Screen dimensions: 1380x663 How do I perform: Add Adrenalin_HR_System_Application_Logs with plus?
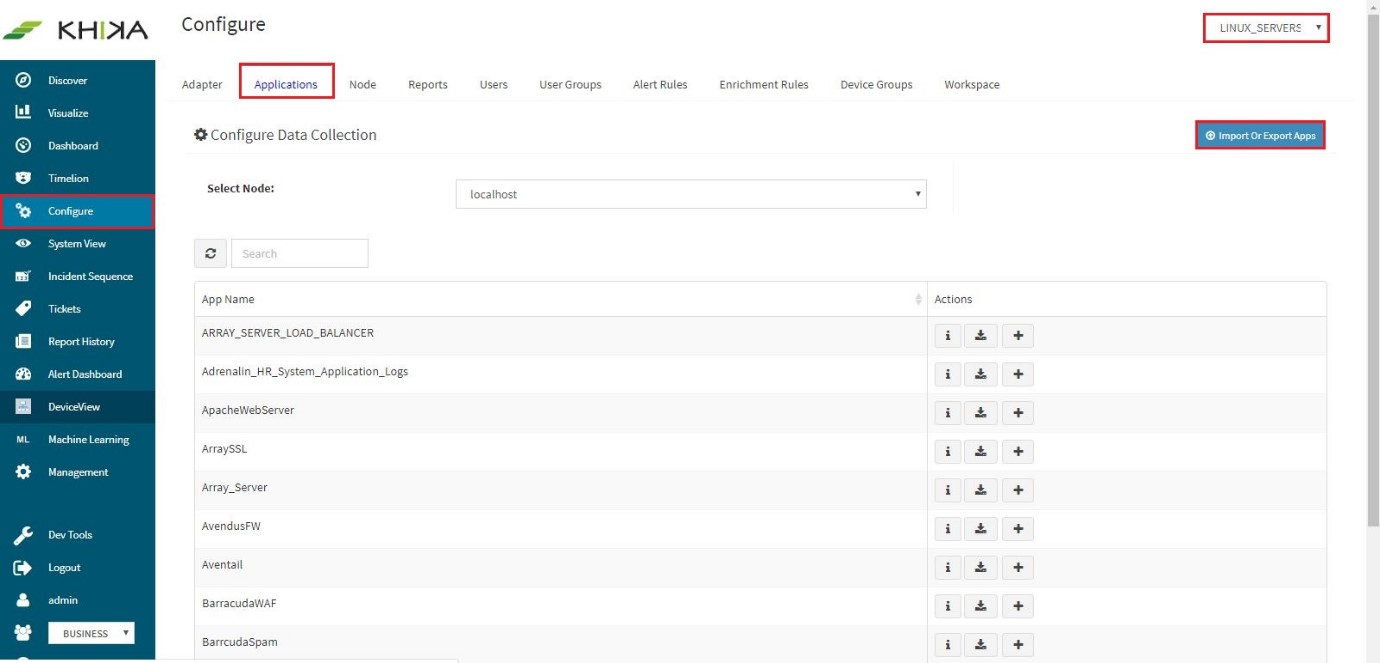1018,375
